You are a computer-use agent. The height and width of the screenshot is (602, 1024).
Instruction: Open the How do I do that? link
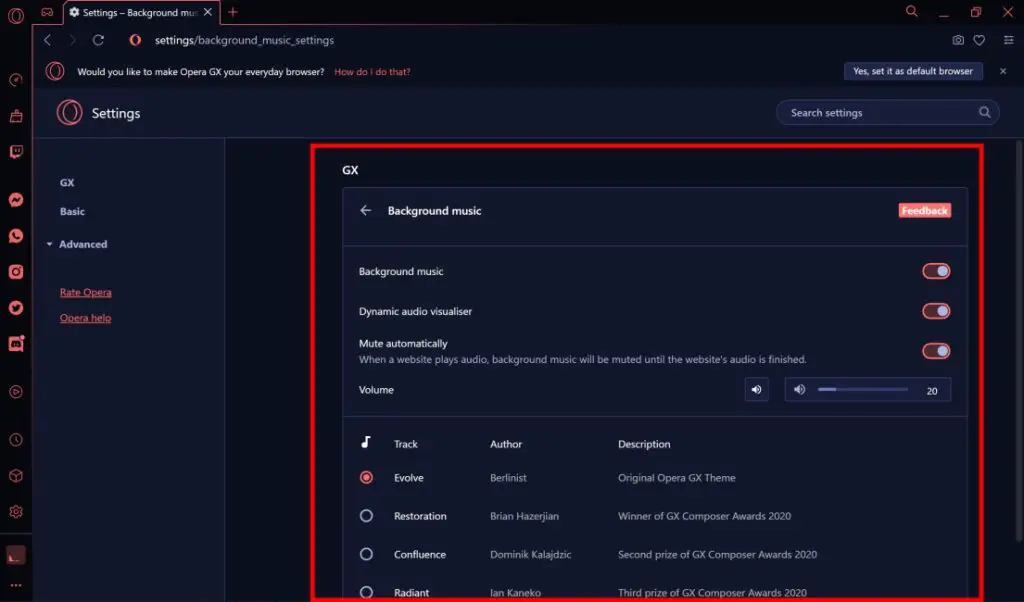(x=372, y=72)
